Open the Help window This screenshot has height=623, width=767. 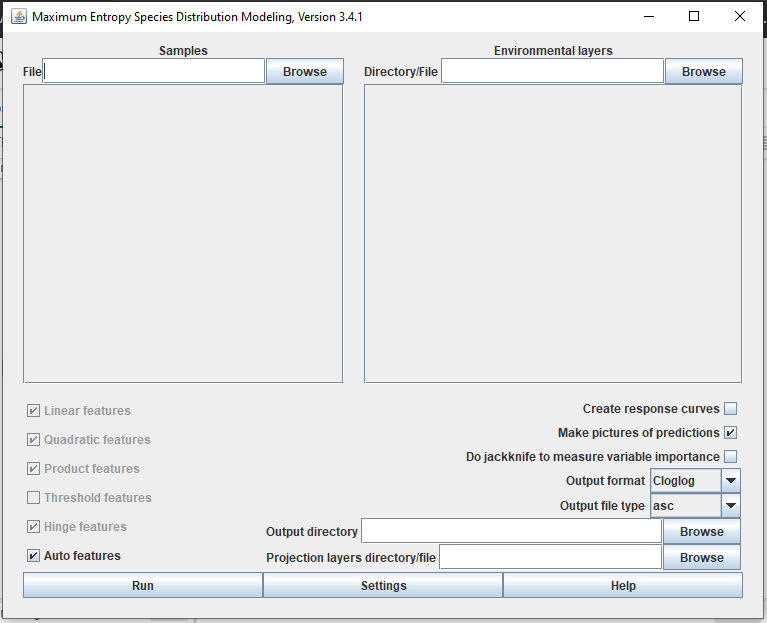tap(622, 585)
